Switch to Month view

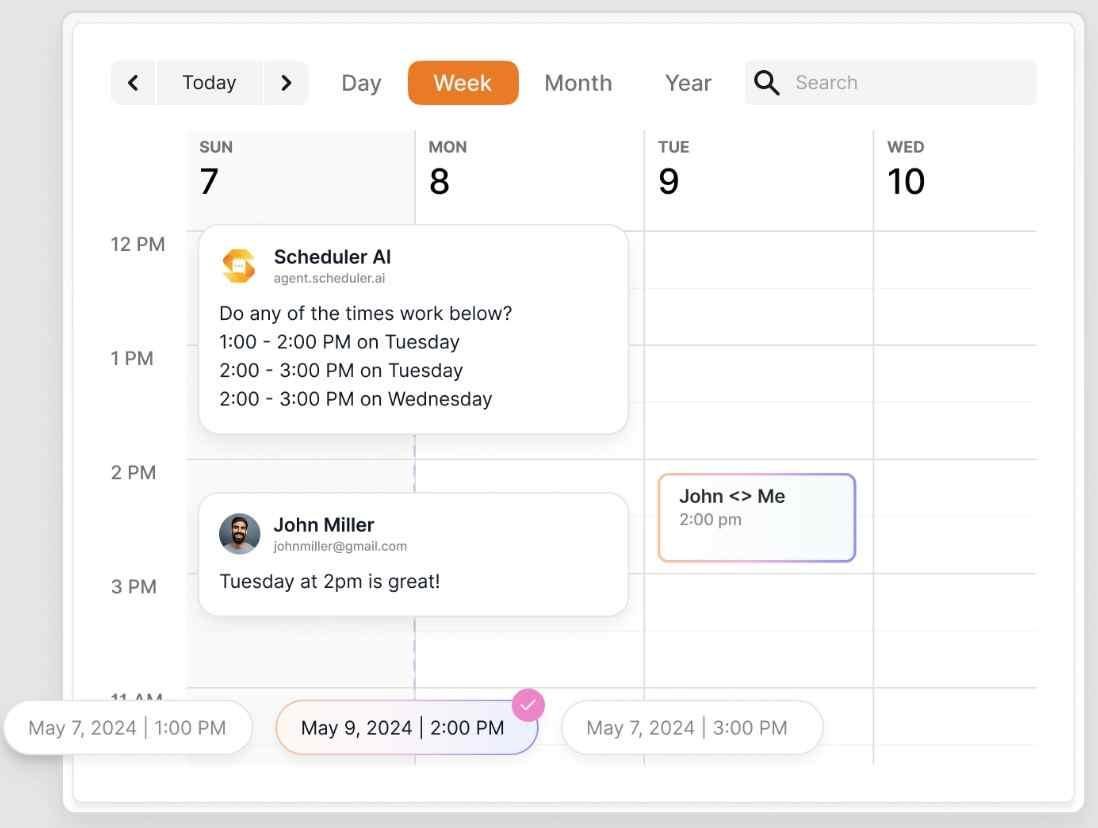(578, 83)
